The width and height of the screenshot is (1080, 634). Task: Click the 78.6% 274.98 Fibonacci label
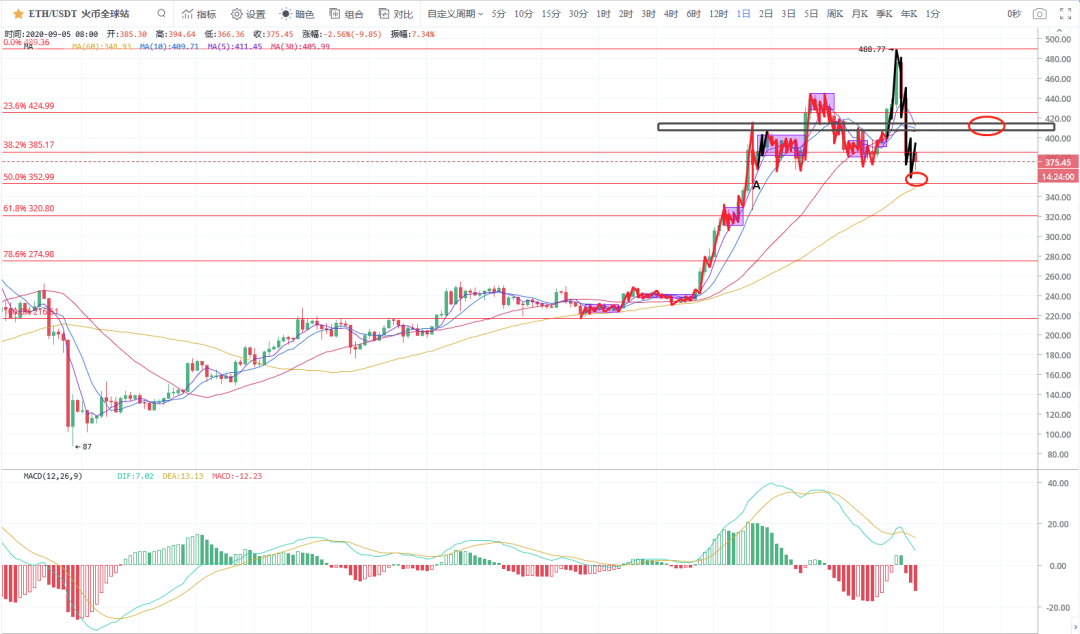29,254
